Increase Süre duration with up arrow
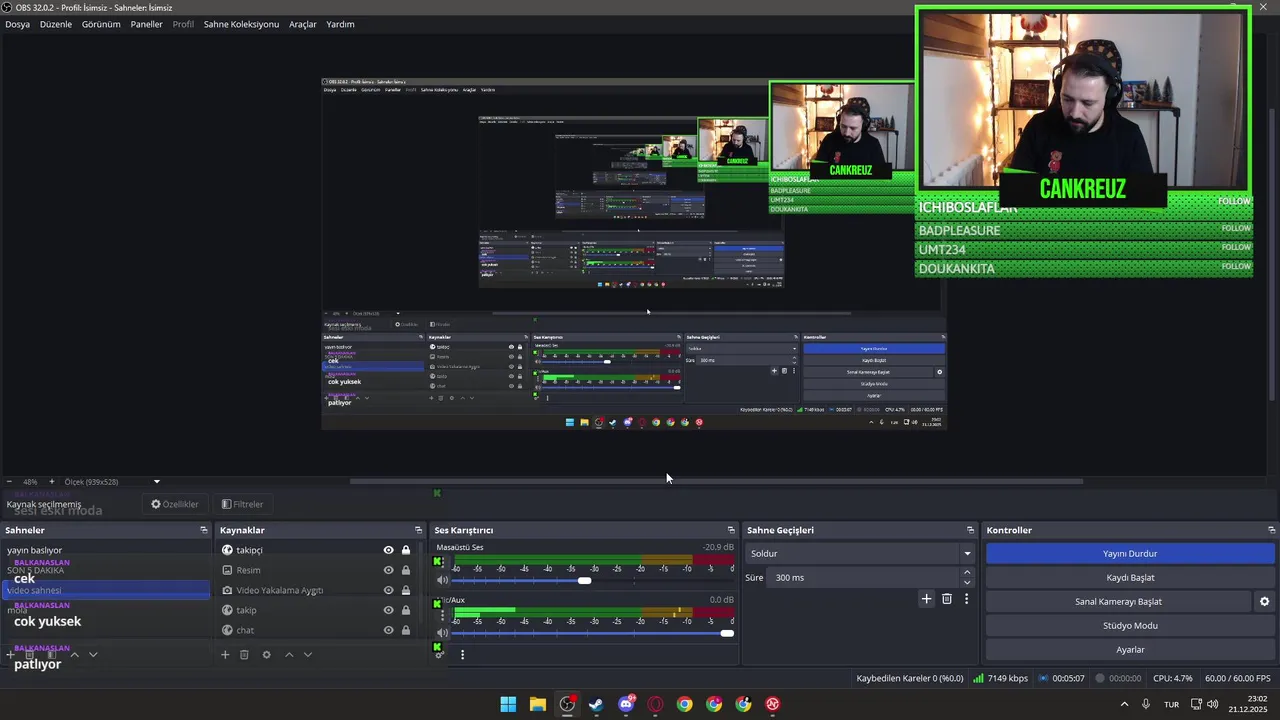This screenshot has width=1280, height=720. tap(966, 572)
